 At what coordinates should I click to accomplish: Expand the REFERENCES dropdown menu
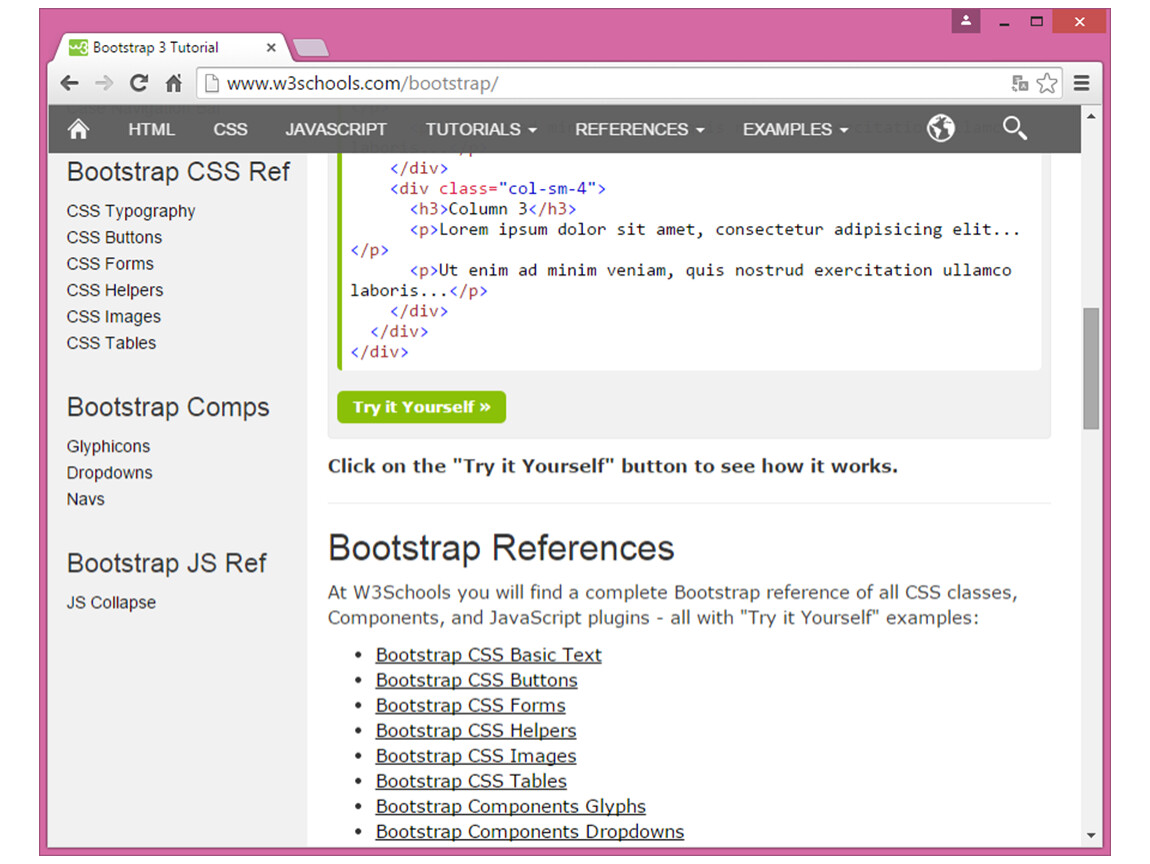(x=639, y=129)
